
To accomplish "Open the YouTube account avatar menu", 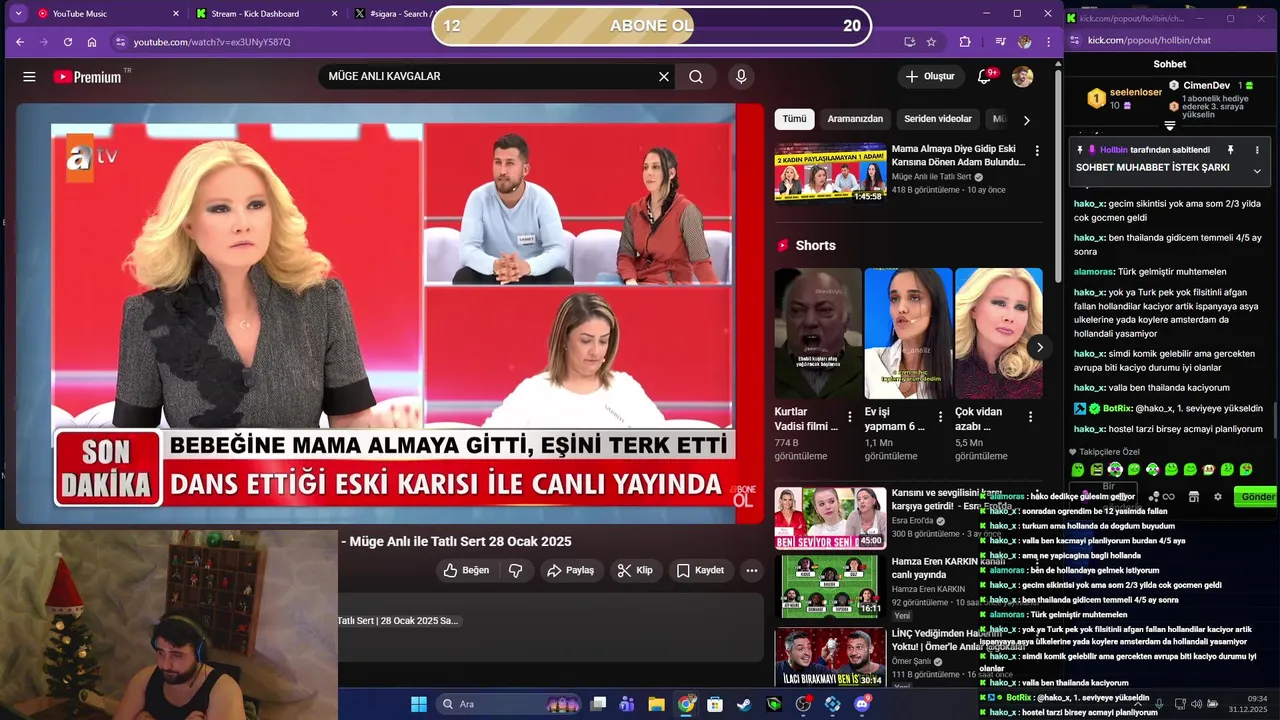I will click(x=1022, y=77).
